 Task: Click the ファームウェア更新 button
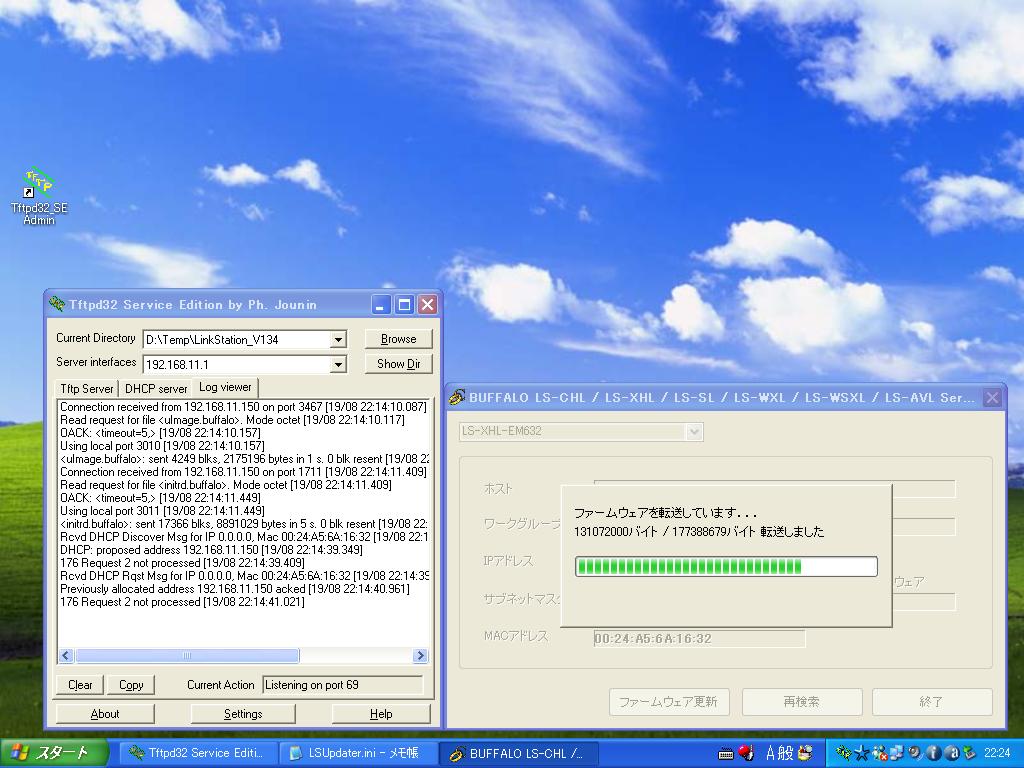669,702
